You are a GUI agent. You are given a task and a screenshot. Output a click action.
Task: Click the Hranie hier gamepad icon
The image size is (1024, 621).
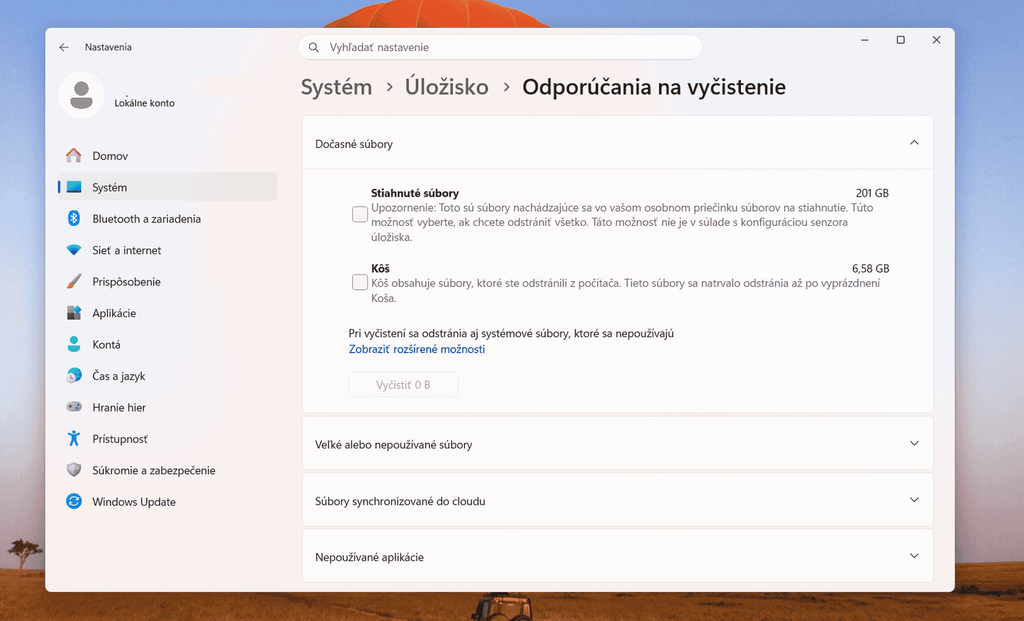(x=74, y=407)
